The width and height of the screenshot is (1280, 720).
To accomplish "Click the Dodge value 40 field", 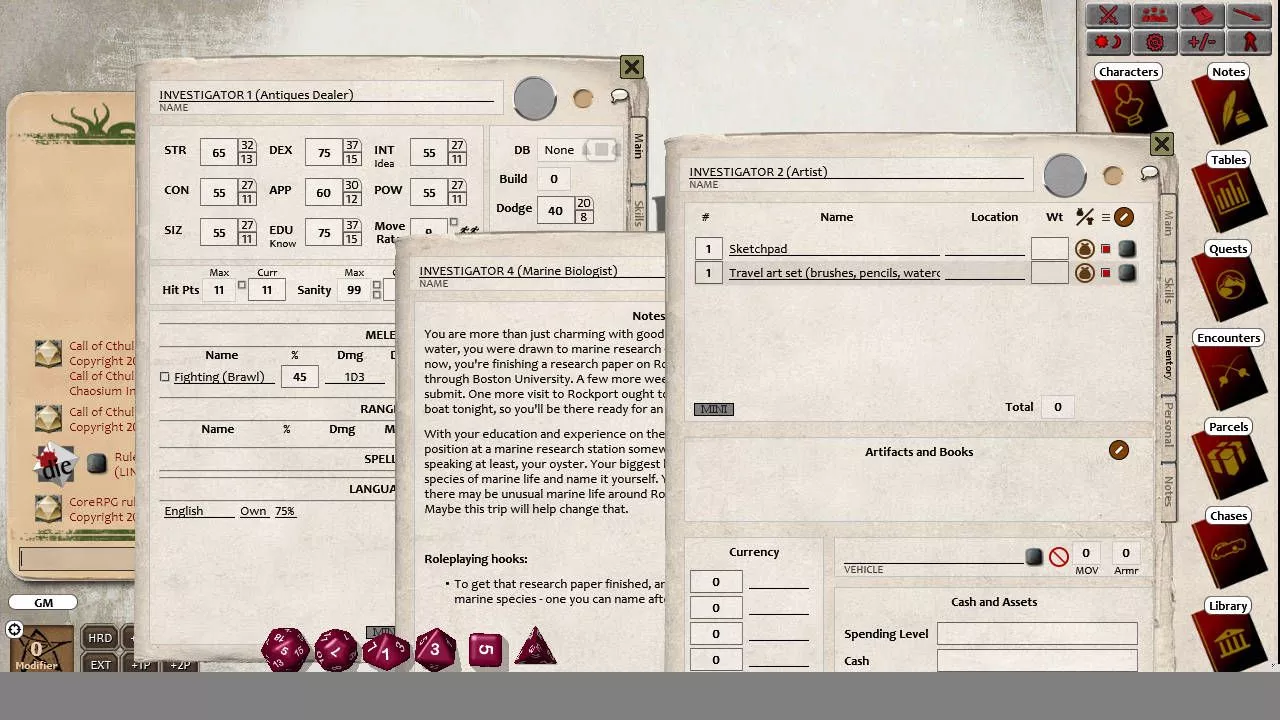I will (555, 210).
